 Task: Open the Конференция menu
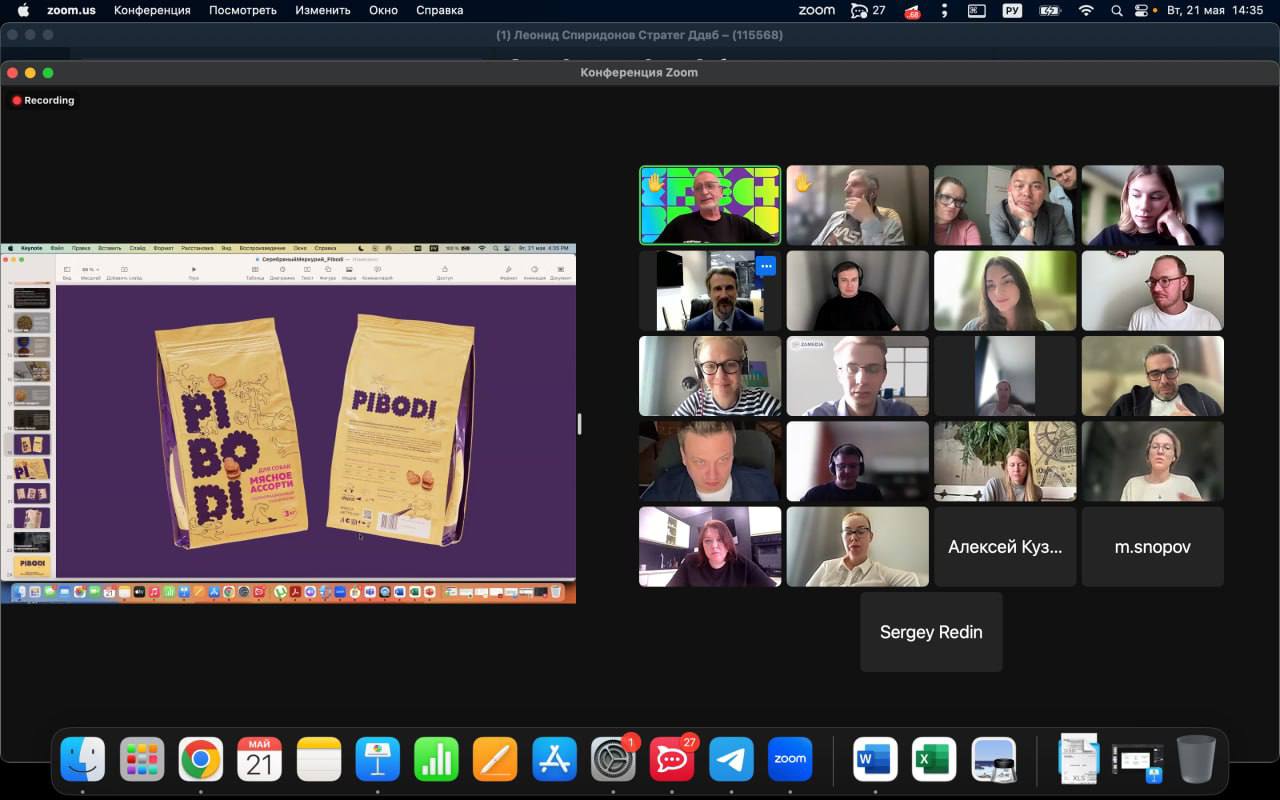(152, 10)
